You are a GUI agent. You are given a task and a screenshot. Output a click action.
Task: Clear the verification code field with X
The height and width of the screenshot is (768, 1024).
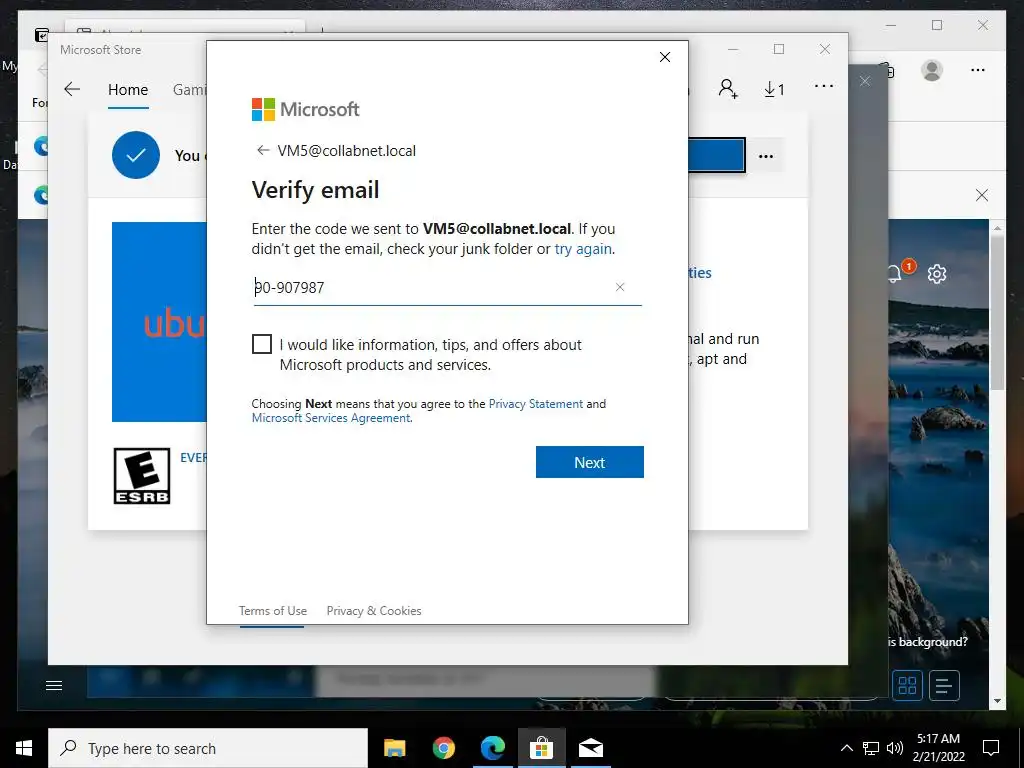(x=620, y=287)
